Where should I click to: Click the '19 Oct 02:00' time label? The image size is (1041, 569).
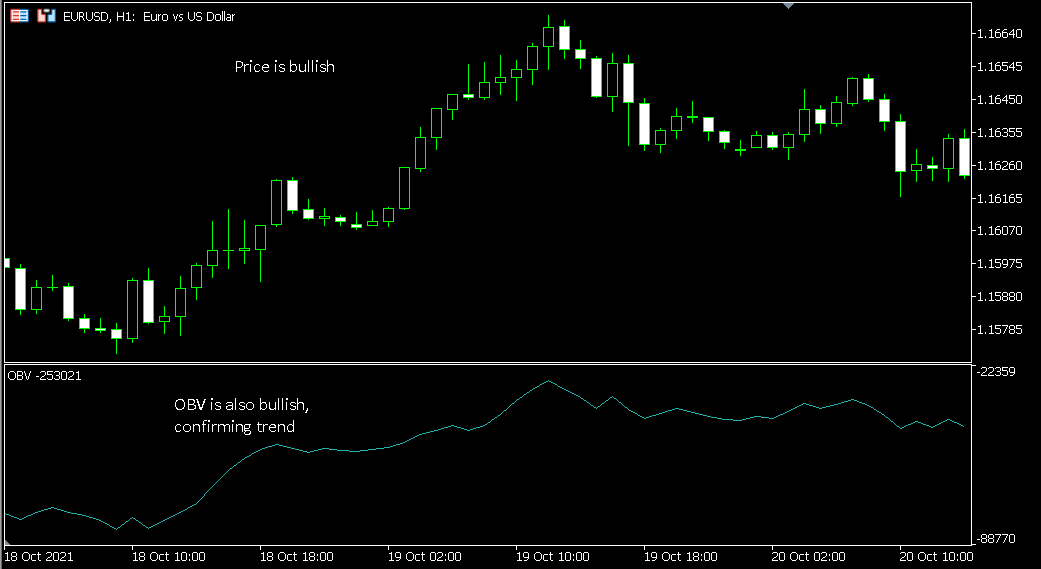click(424, 556)
